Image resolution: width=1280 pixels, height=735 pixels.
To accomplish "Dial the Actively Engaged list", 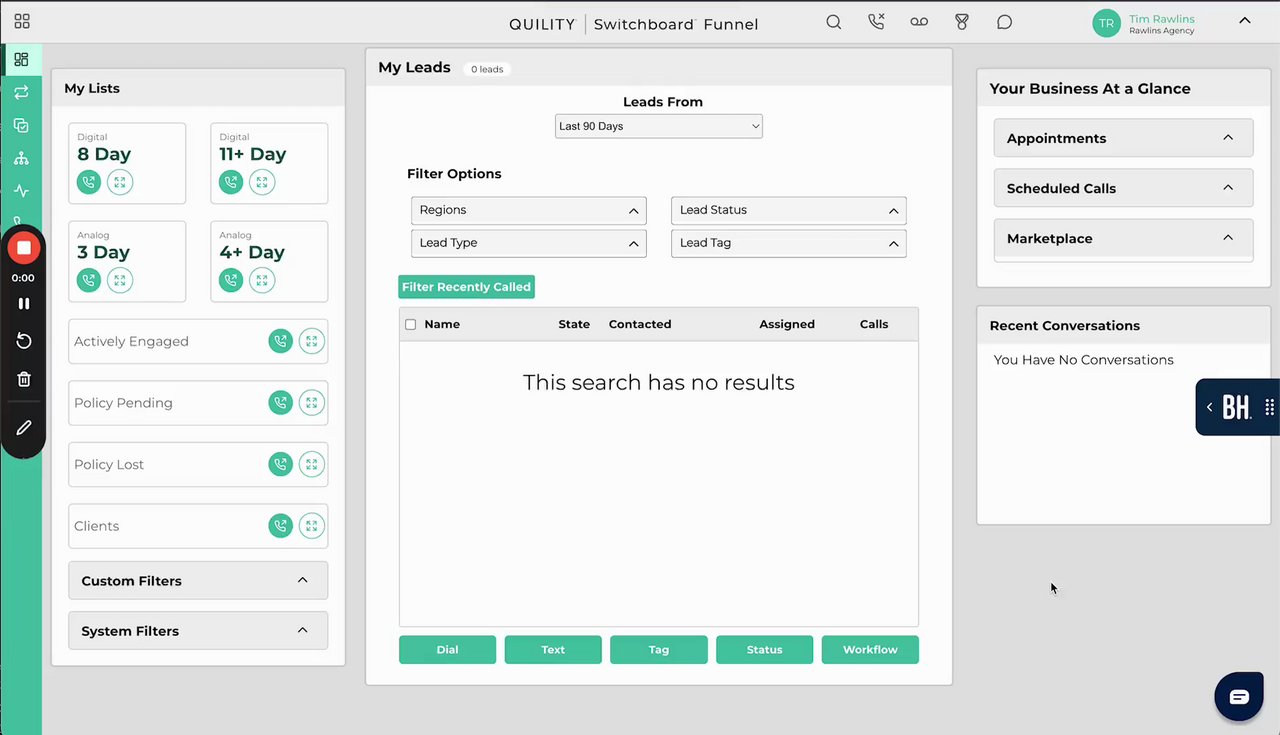I will [x=281, y=342].
